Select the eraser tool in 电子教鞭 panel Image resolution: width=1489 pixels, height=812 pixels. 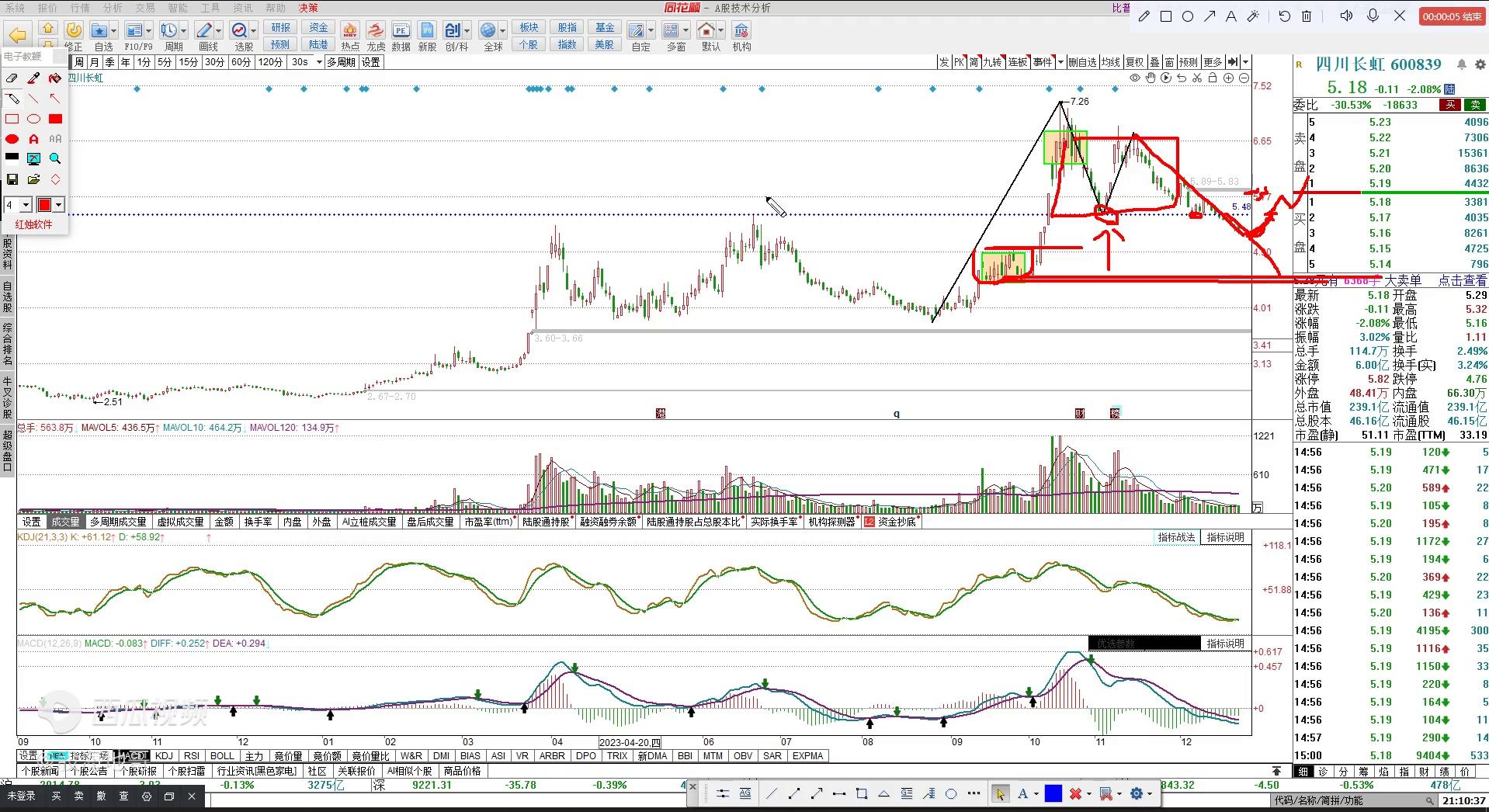point(12,78)
